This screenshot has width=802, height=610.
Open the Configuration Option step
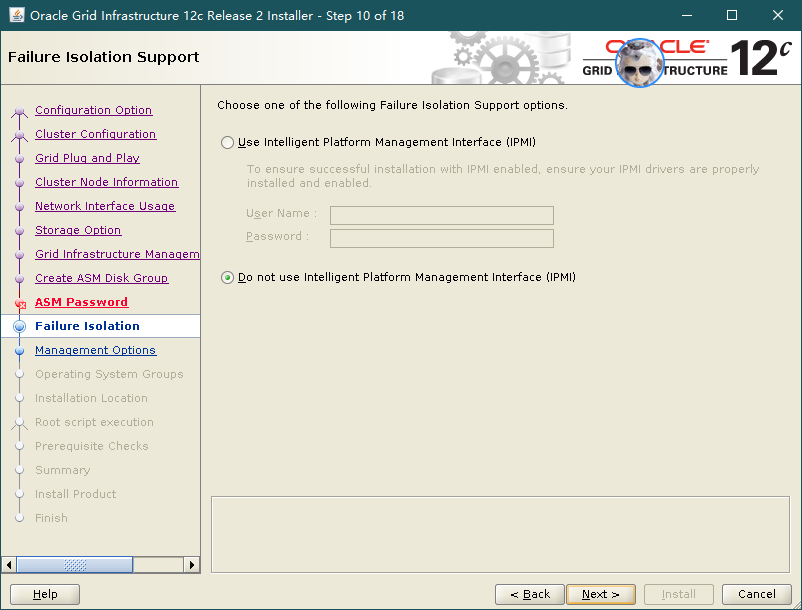tap(94, 110)
